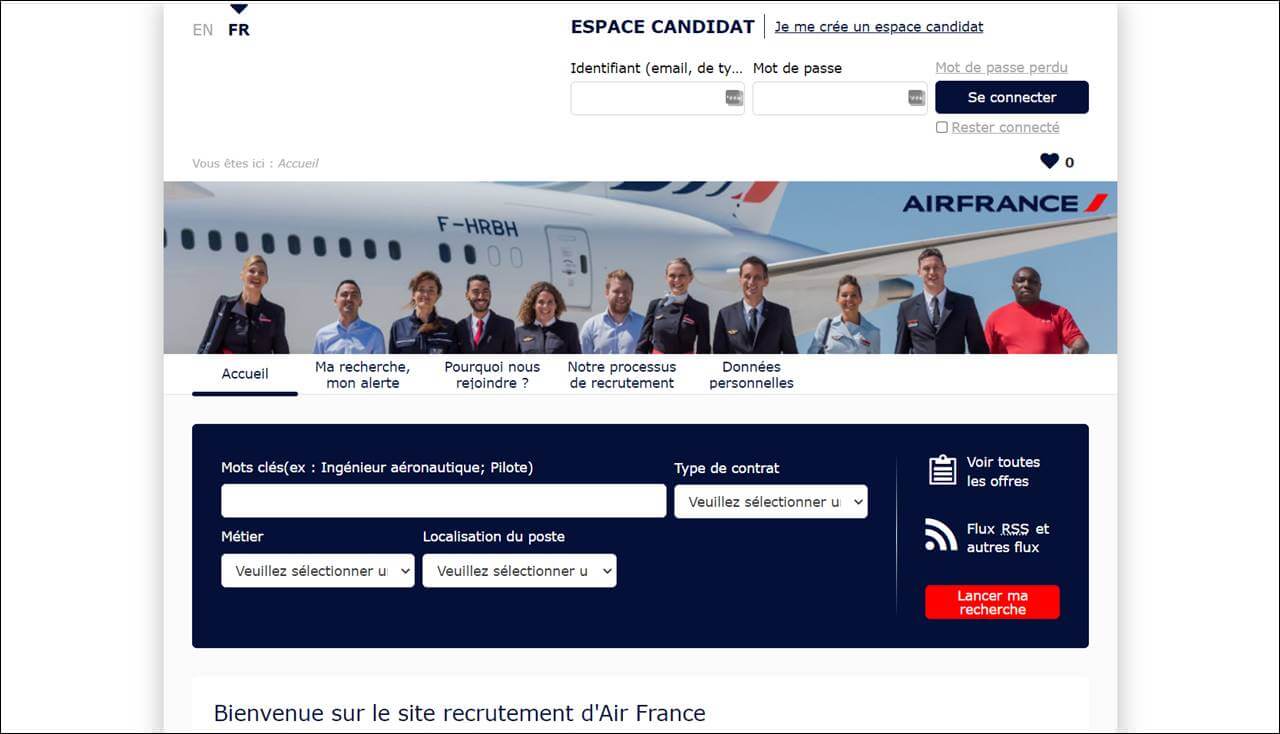This screenshot has height=734, width=1280.
Task: Follow the 'Mot de passe perdu' link
Action: (1001, 68)
